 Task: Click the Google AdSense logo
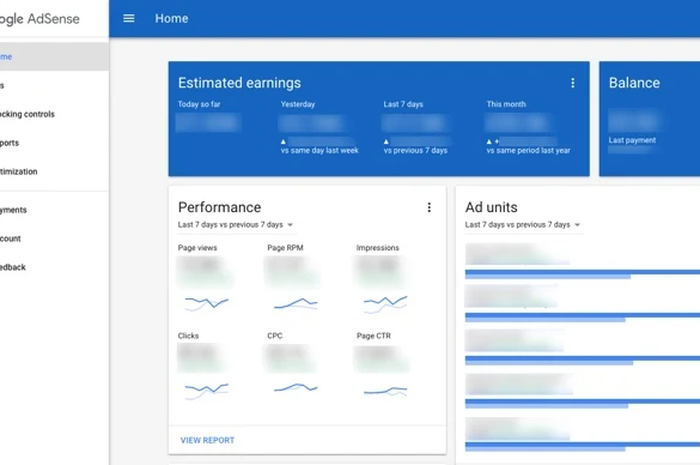click(39, 19)
